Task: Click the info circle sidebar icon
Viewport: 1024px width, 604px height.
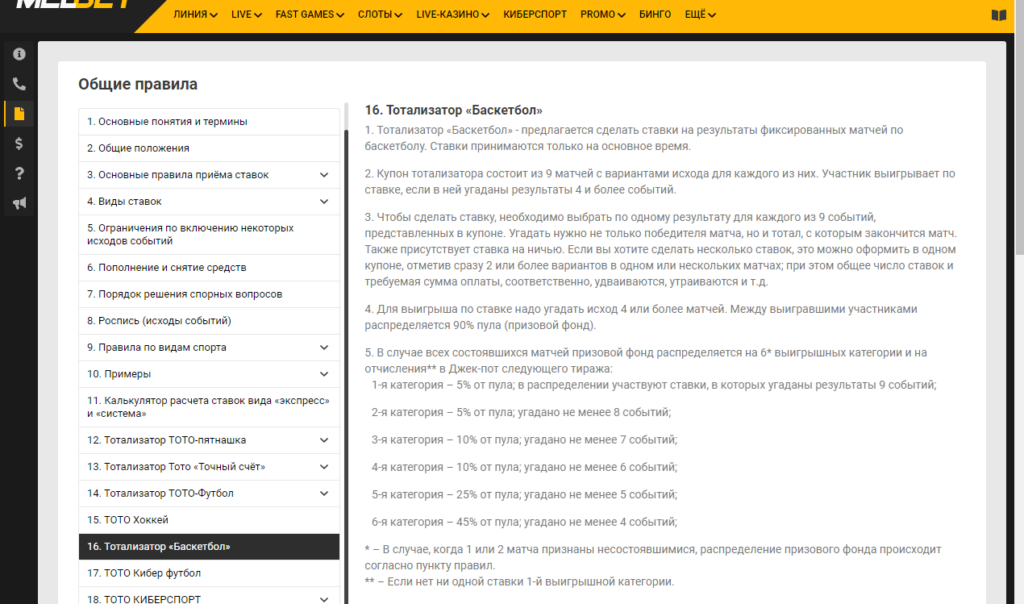Action: click(19, 54)
